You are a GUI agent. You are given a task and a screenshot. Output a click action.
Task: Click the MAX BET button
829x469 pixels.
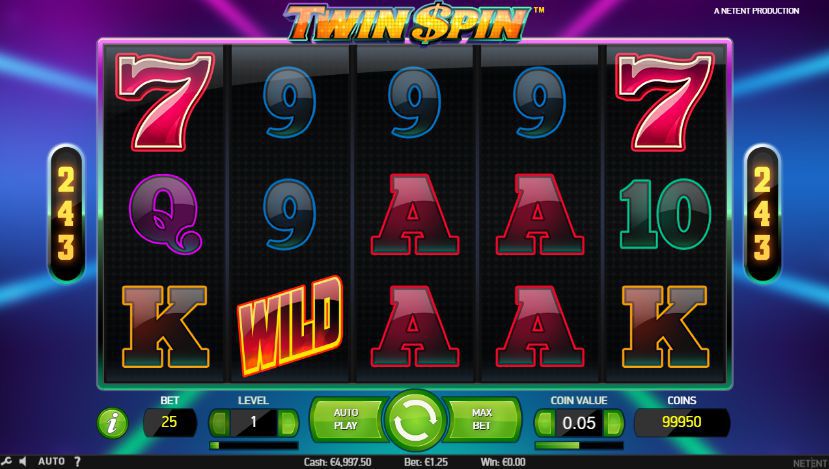coord(482,419)
